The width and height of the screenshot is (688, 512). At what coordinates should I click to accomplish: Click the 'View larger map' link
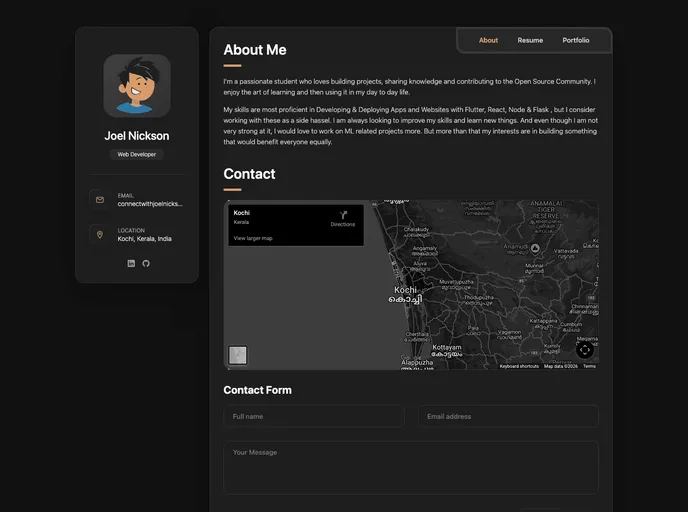tap(253, 238)
